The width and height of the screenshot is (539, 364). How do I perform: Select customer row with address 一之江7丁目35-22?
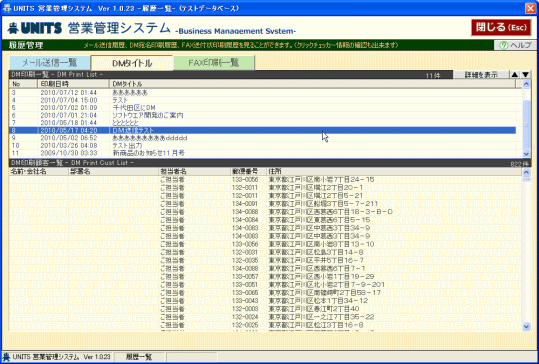(x=265, y=317)
